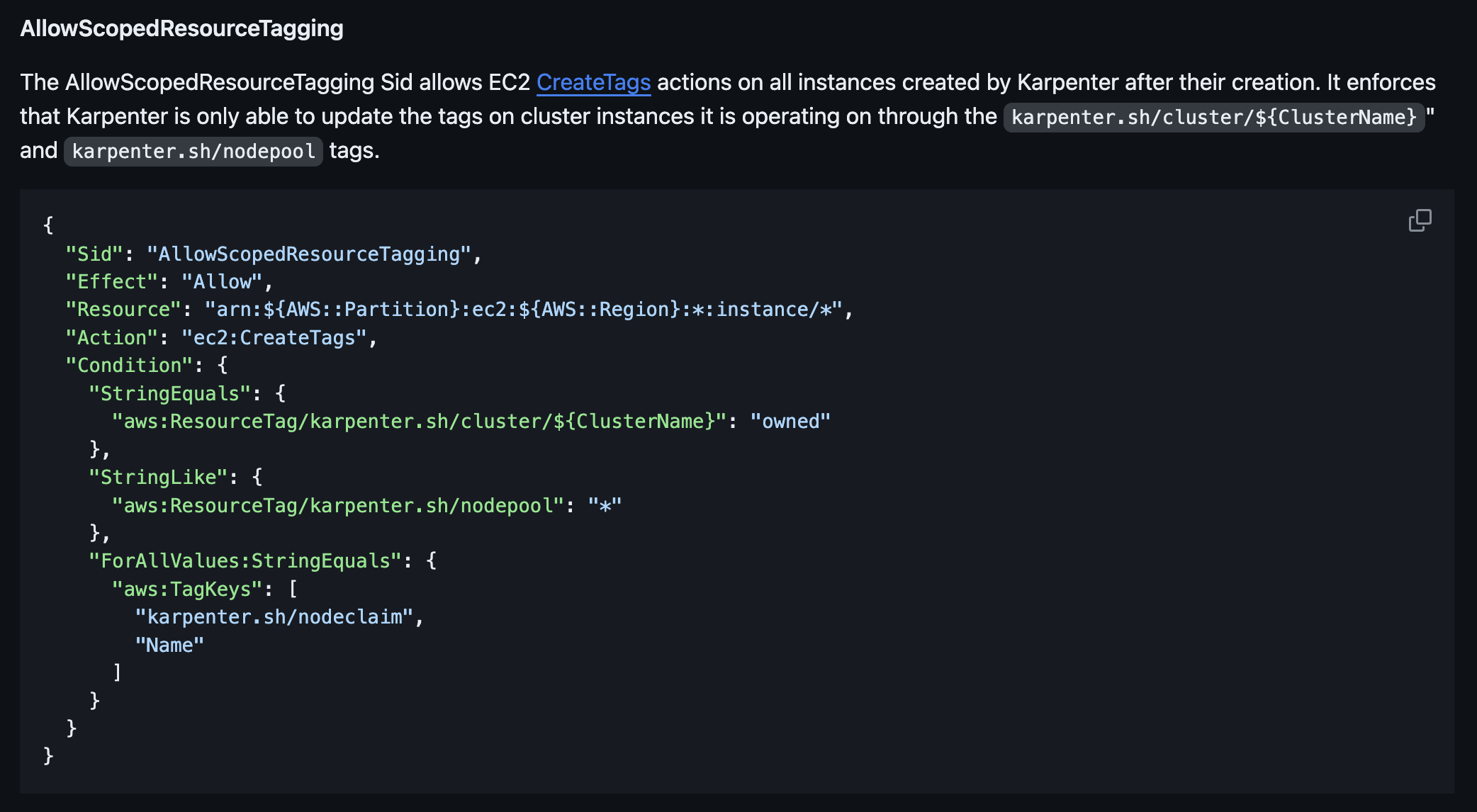This screenshot has width=1477, height=812.
Task: Click the "Effect" key in code
Action: pyautogui.click(x=111, y=282)
